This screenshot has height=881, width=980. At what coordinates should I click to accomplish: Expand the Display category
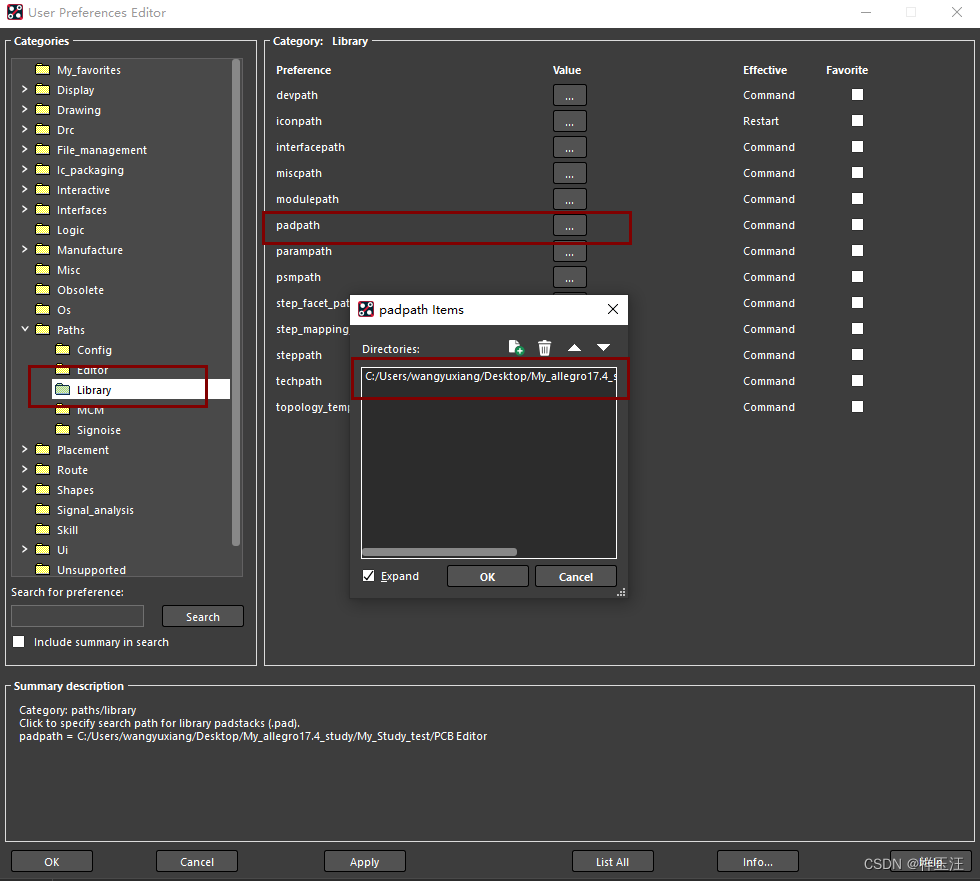pos(24,90)
